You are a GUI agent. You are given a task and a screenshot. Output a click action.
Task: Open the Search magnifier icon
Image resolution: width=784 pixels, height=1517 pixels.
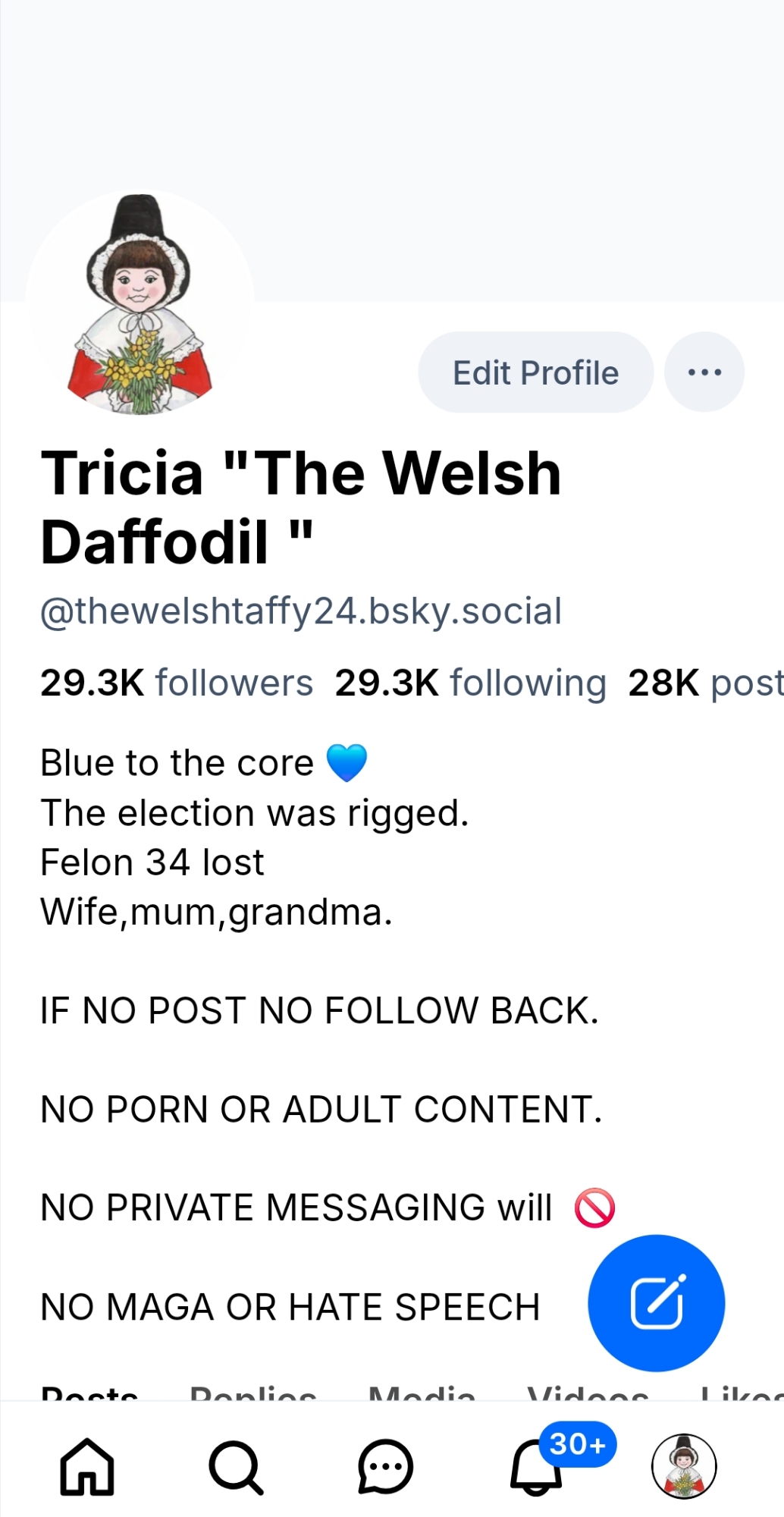(236, 1467)
